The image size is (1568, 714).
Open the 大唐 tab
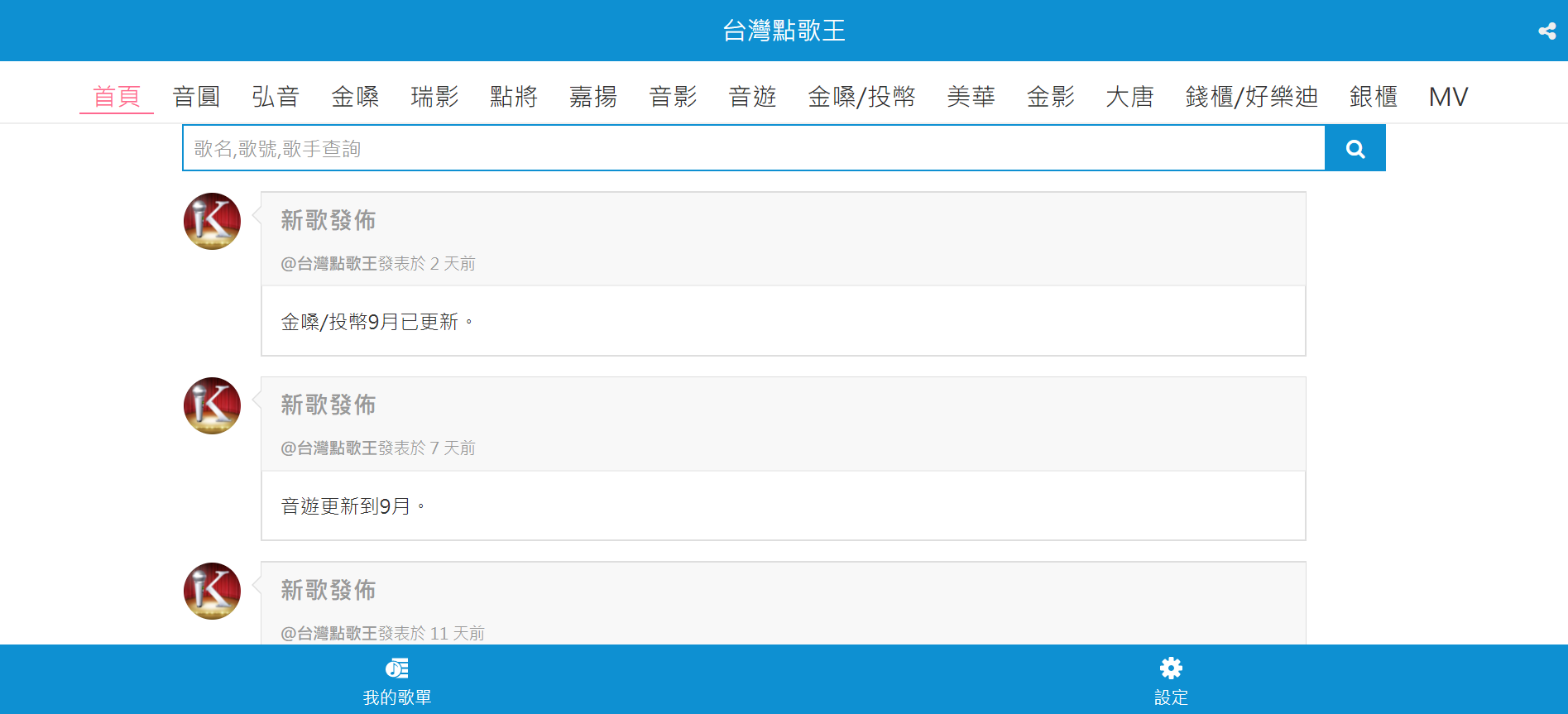point(1129,97)
